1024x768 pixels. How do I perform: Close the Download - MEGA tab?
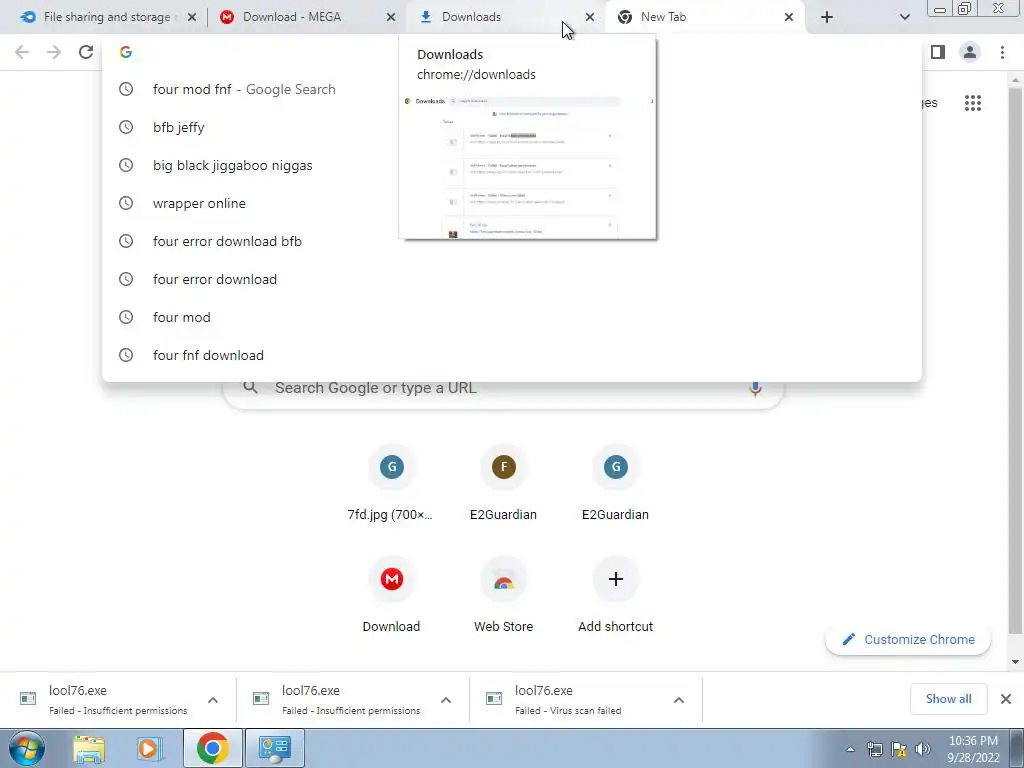pos(391,18)
